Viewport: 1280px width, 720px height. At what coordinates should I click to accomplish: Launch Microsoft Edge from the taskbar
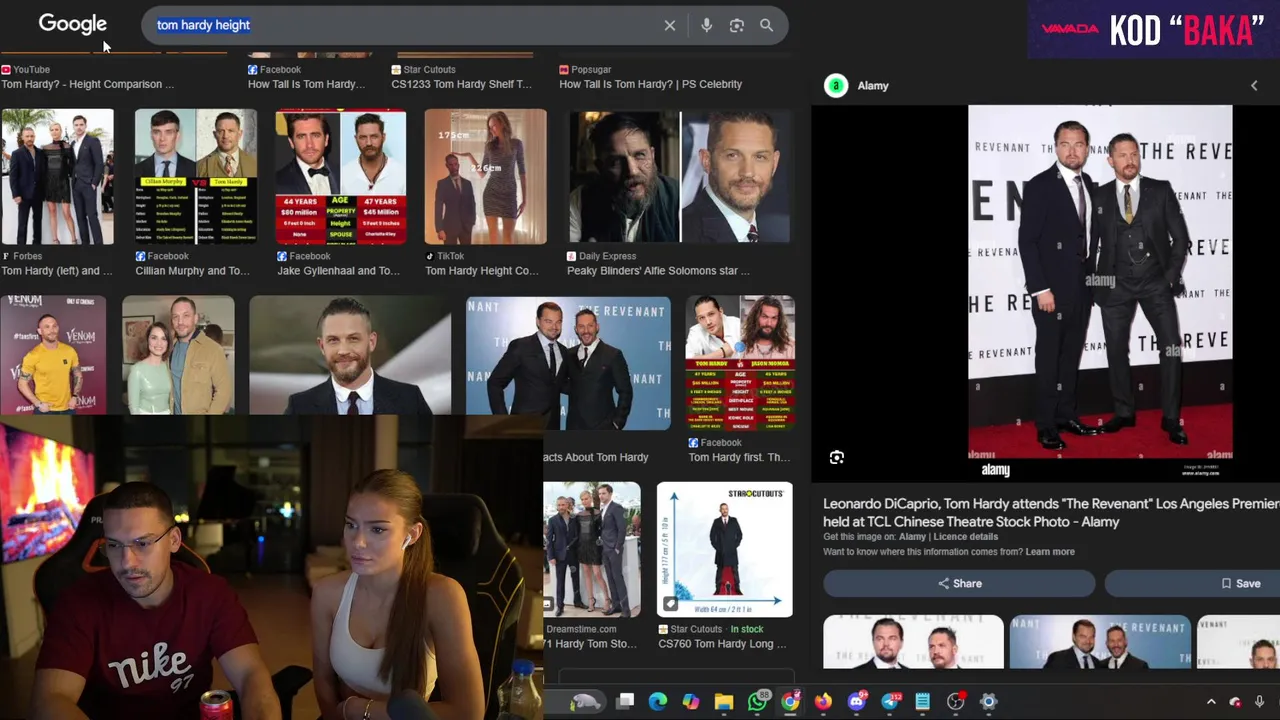658,702
